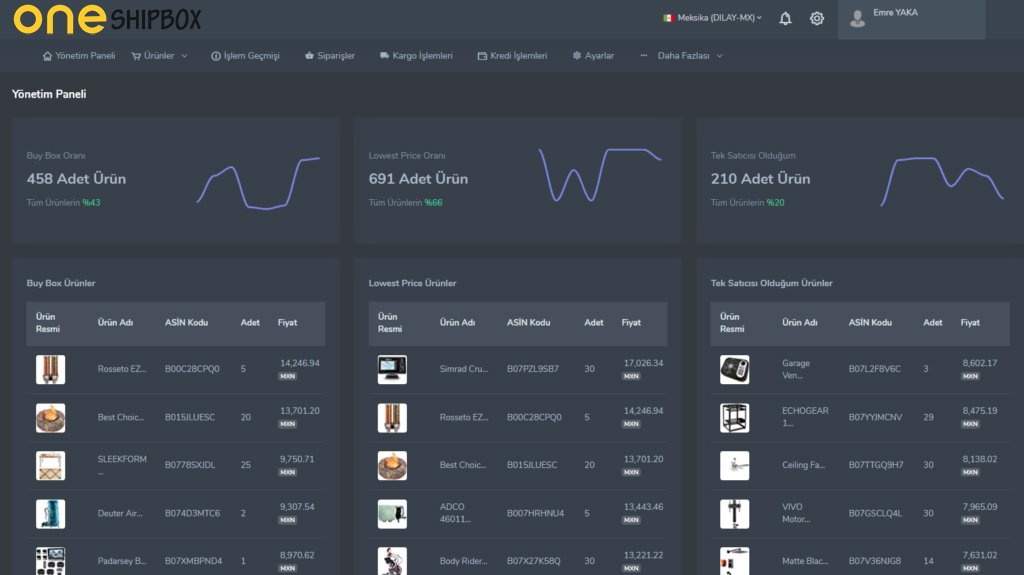This screenshot has height=575, width=1024.
Task: Click ASIN code B07TTGQ9H7
Action: (x=876, y=465)
